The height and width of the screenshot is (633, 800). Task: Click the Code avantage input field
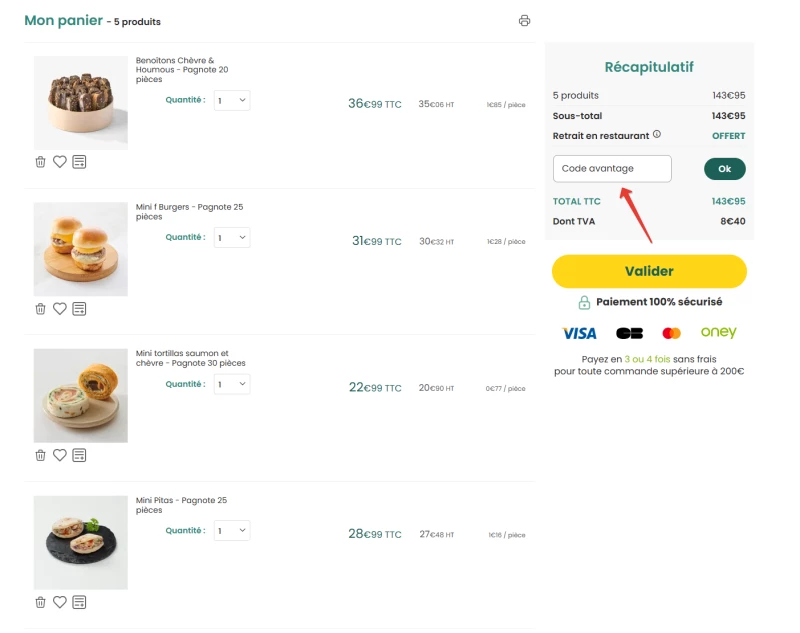tap(612, 169)
